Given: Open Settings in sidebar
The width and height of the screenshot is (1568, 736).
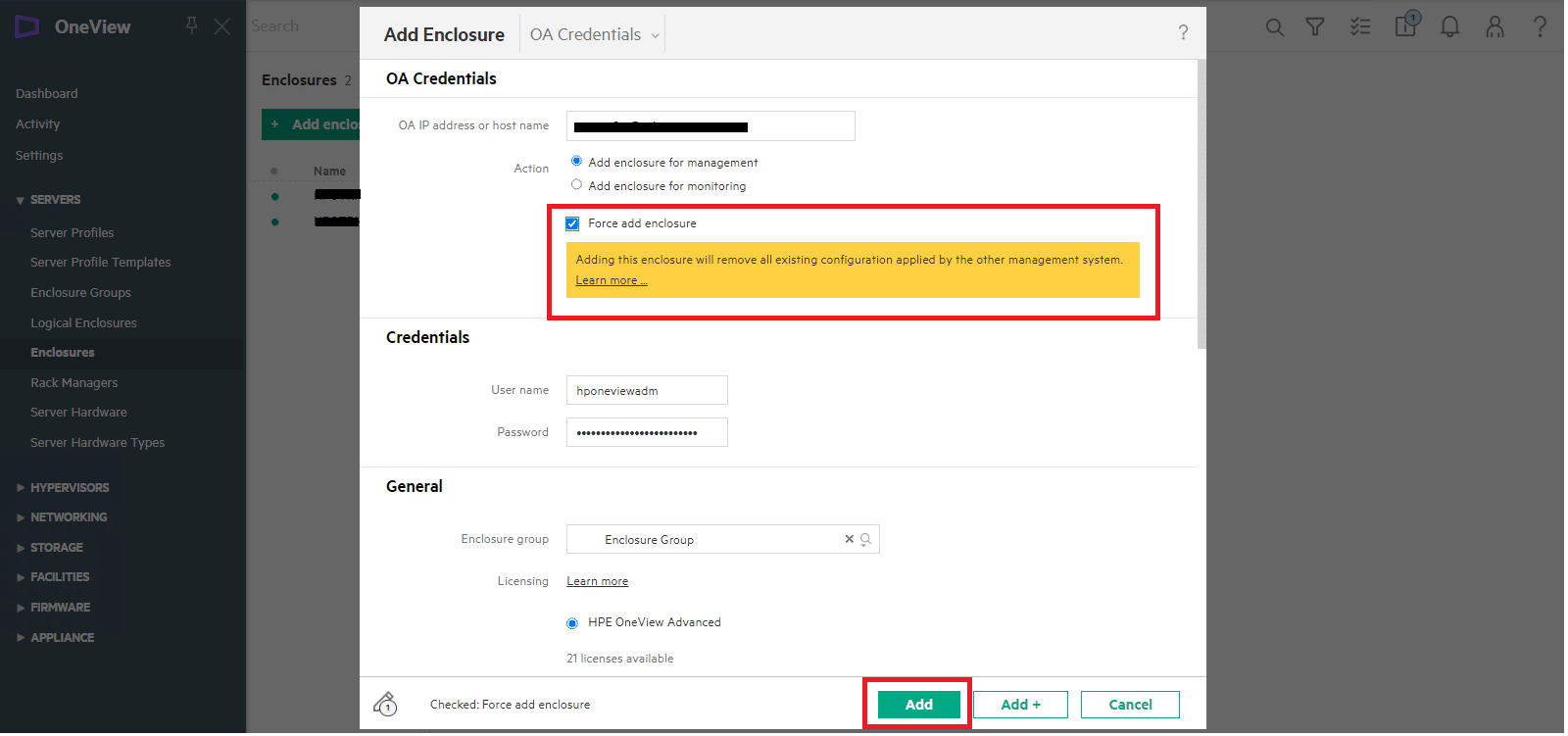Looking at the screenshot, I should (39, 156).
